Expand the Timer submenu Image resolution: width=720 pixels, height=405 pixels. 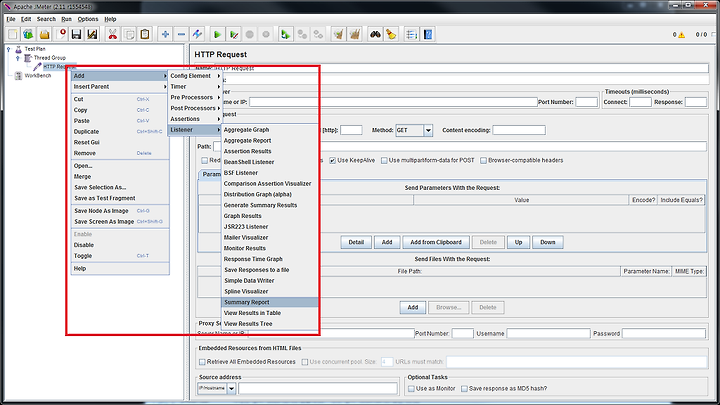coord(195,86)
